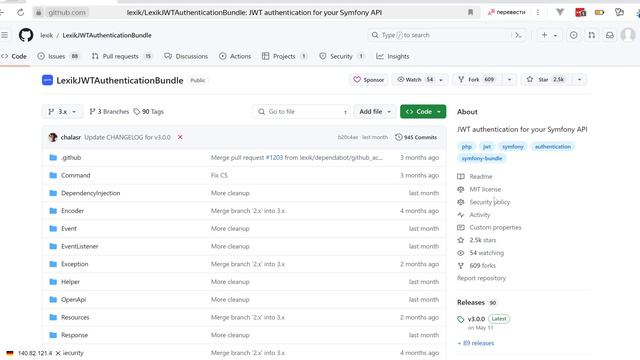Screen dimensions: 640x360
Task: Open the pull requests shortcut icon in header
Action: point(591,35)
